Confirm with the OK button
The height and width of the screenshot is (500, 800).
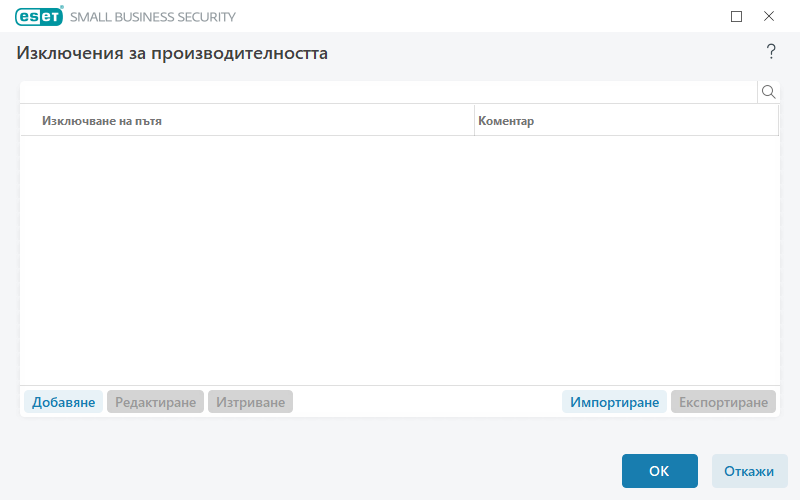point(660,471)
